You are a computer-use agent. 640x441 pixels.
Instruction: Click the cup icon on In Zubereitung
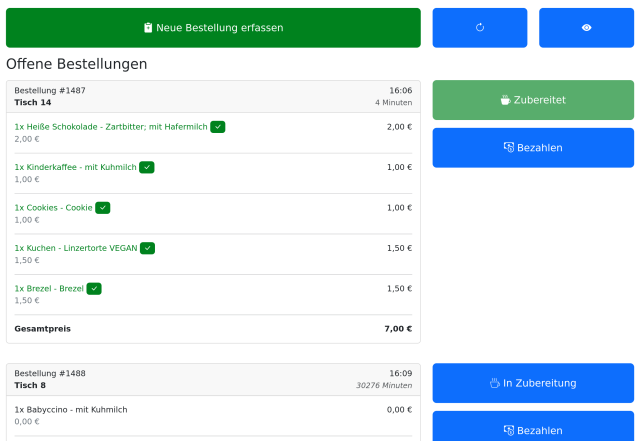pyautogui.click(x=494, y=383)
